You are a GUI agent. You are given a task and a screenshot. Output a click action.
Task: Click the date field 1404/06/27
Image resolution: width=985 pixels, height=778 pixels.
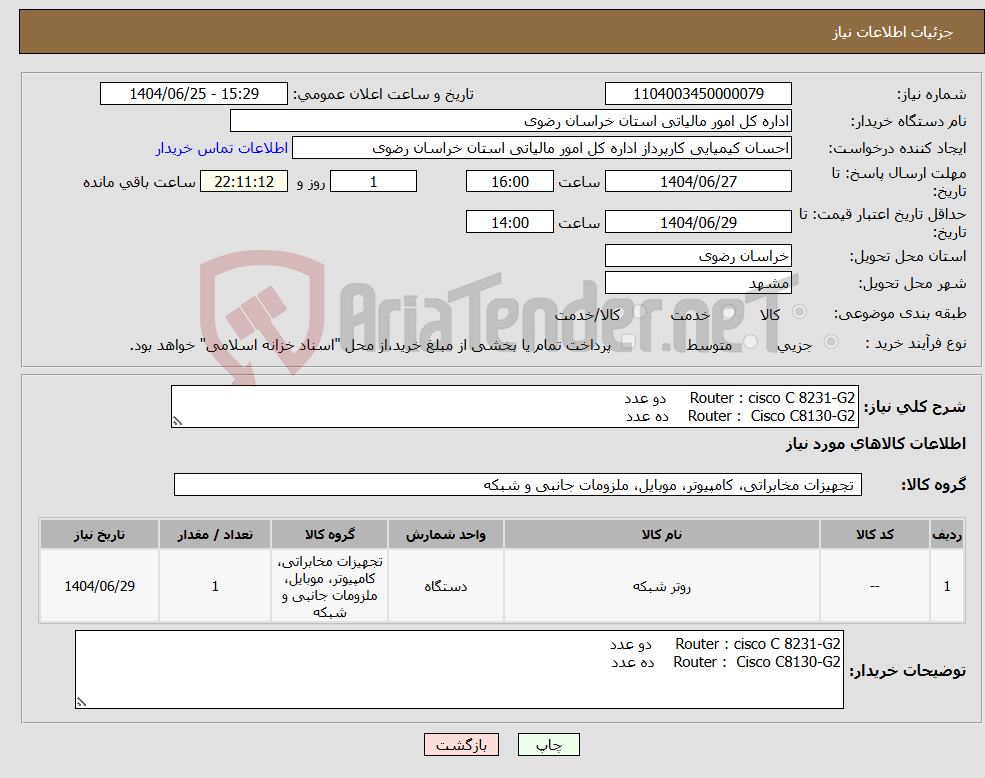click(x=698, y=181)
